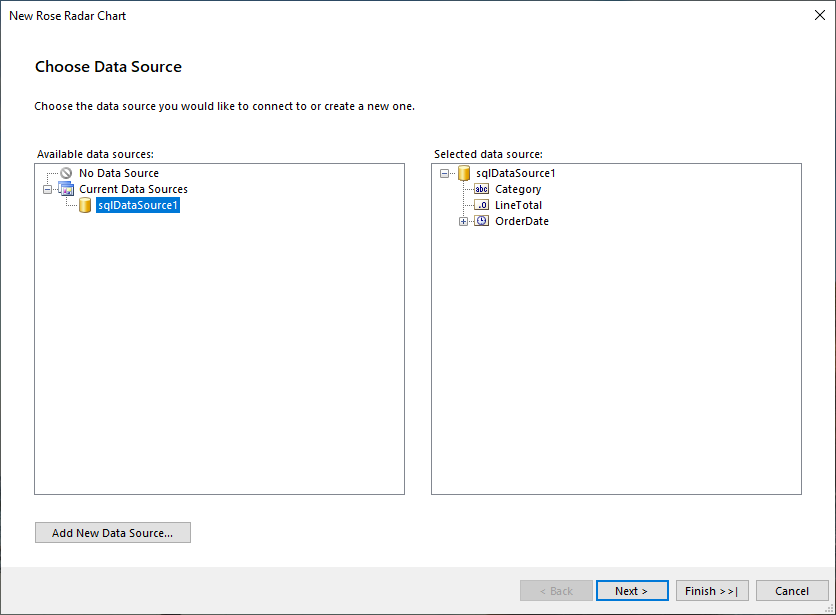This screenshot has width=836, height=615.
Task: Click the Finish button to complete the wizard
Action: point(712,590)
